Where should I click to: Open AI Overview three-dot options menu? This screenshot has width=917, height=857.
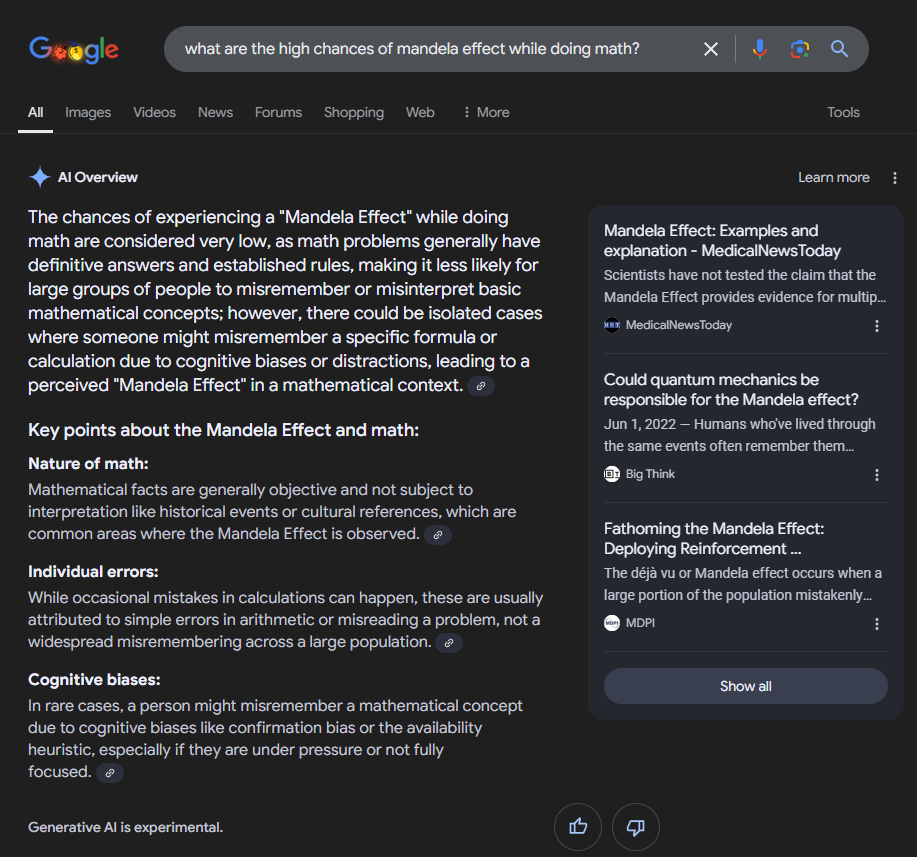click(x=895, y=178)
